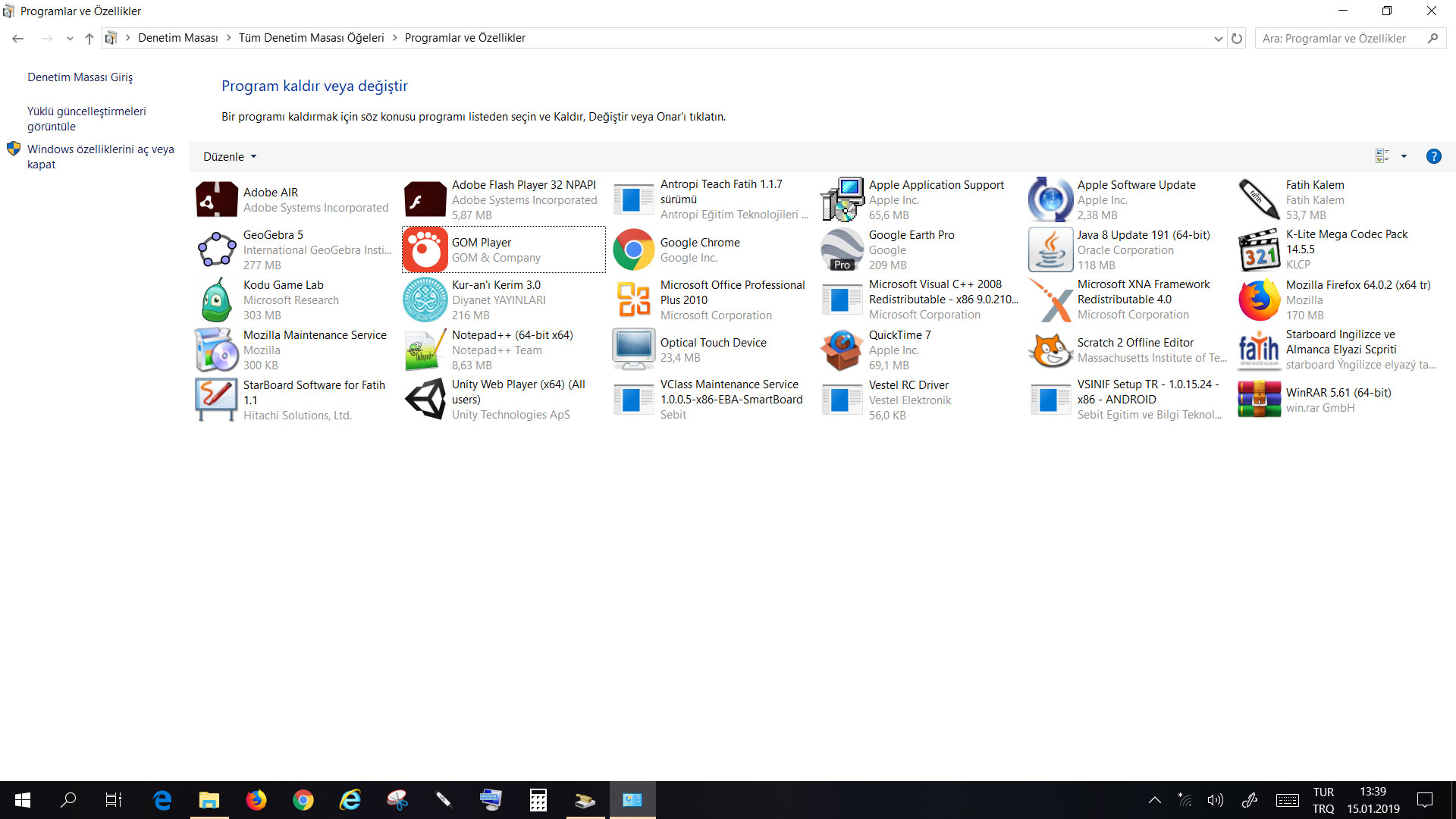Open the Calculator from taskbar
The image size is (1456, 819).
point(538,800)
